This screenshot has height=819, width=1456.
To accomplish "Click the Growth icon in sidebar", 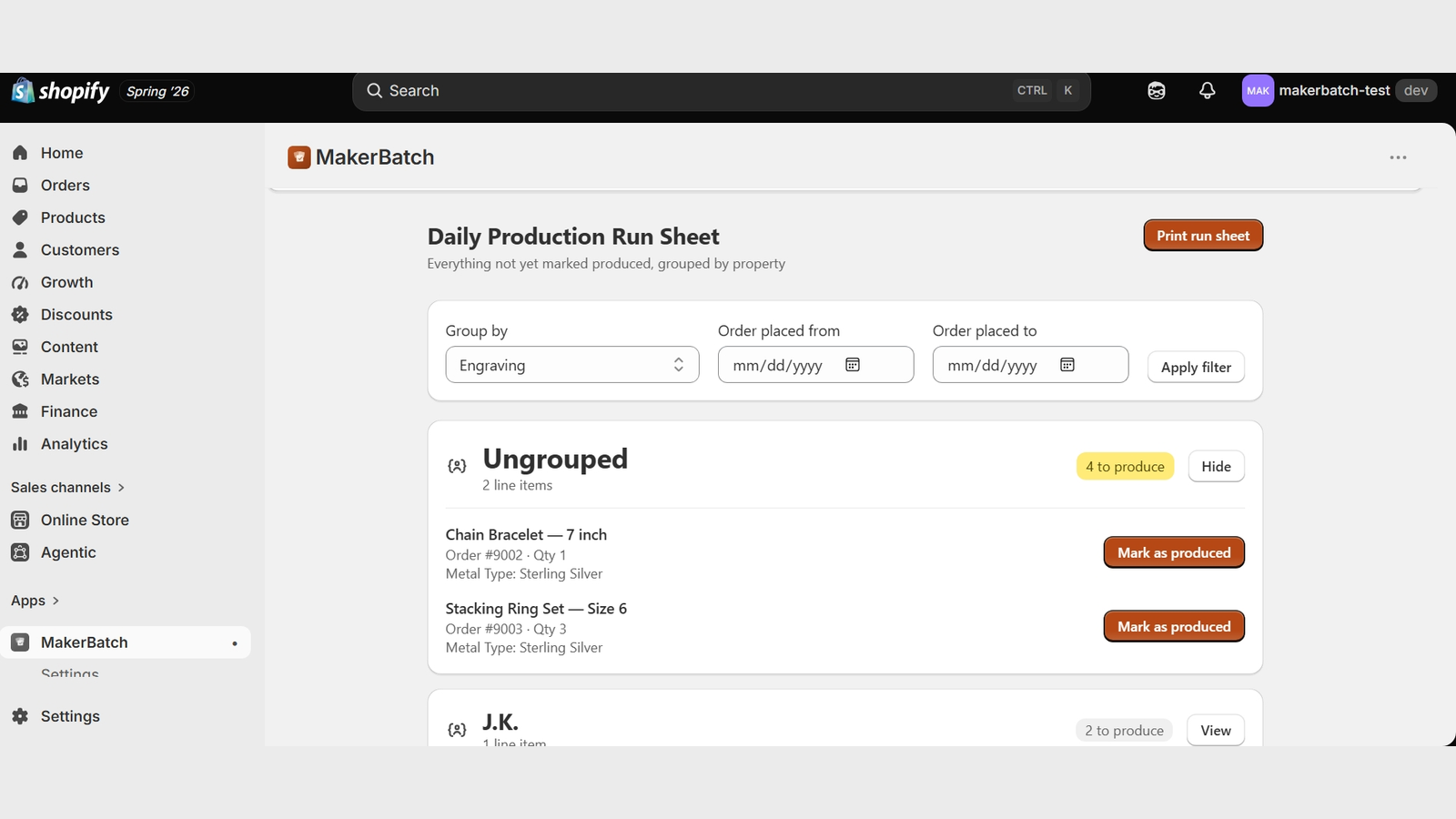I will 20,282.
